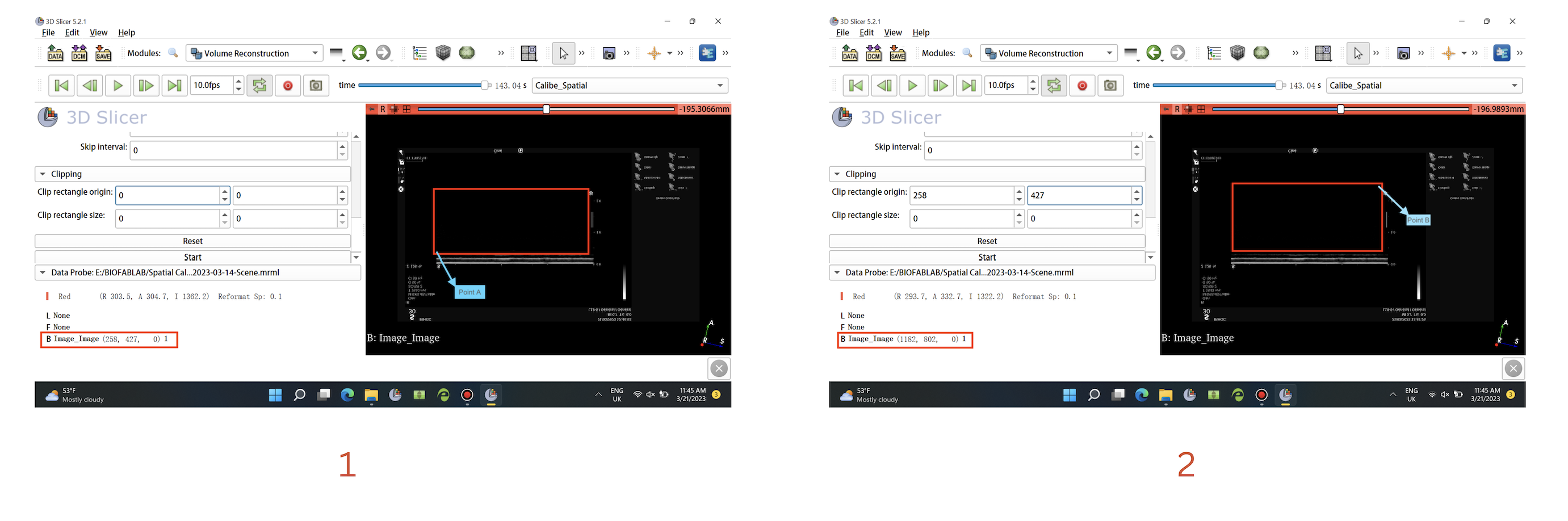This screenshot has height=521, width=1568.
Task: Click the Reset button in screenshot 1
Action: pyautogui.click(x=193, y=242)
